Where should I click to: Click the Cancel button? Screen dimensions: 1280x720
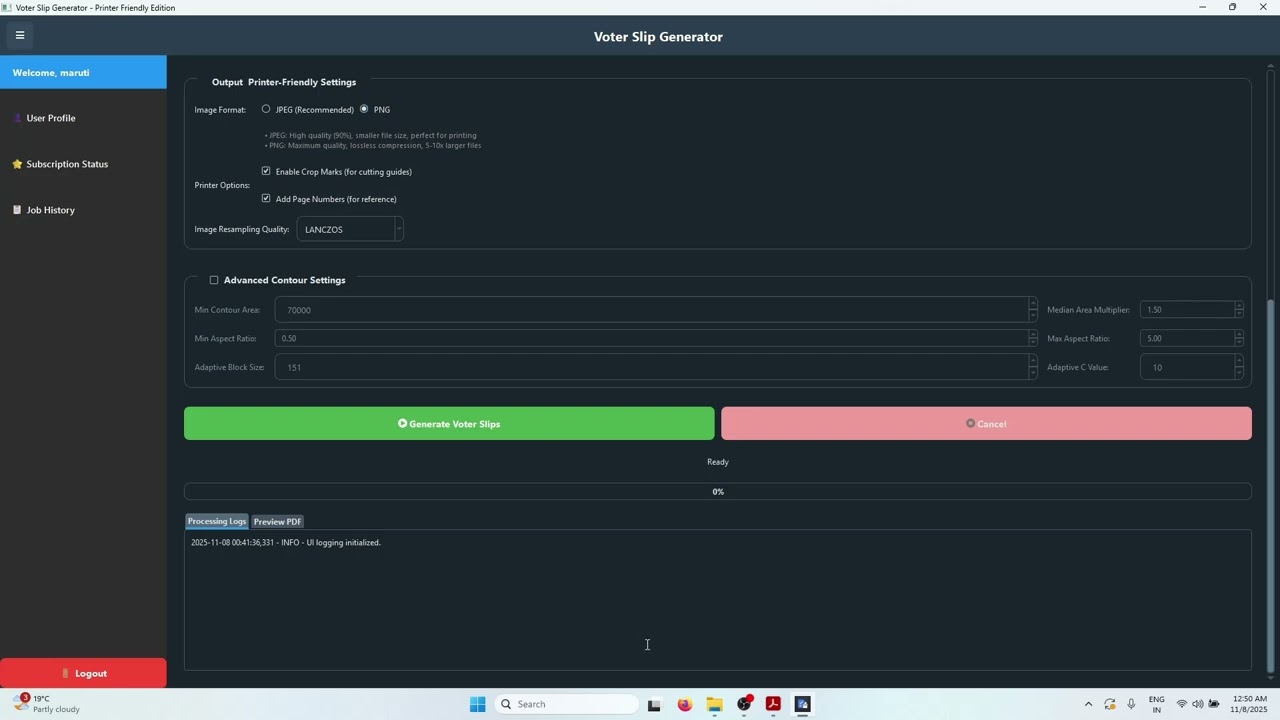[986, 423]
